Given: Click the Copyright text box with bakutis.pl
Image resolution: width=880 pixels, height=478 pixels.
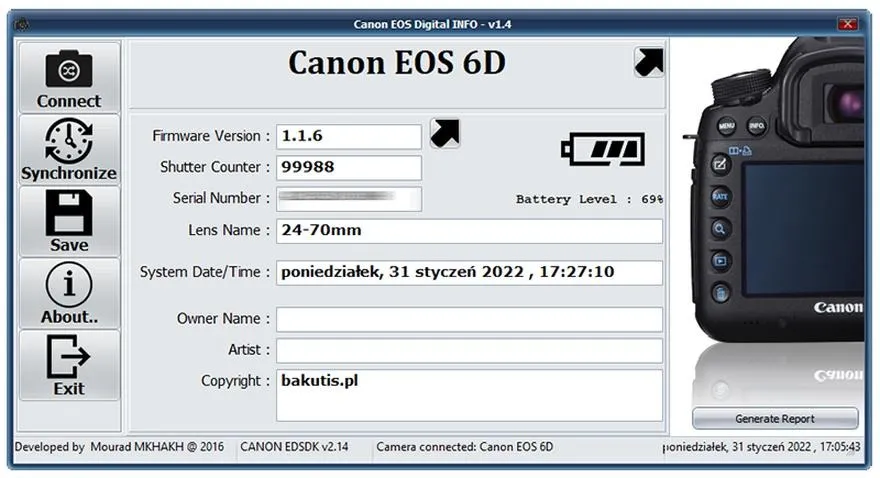Looking at the screenshot, I should 469,395.
